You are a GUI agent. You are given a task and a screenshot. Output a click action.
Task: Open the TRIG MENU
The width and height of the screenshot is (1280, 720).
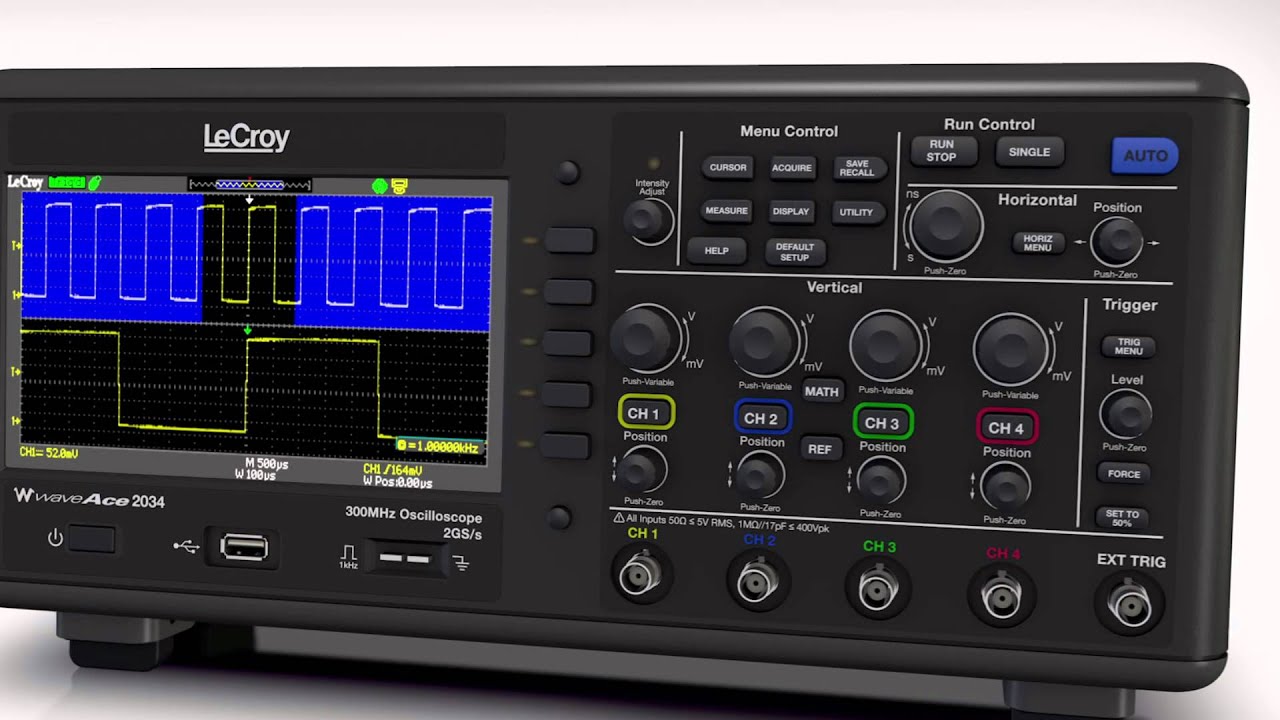[x=1128, y=346]
